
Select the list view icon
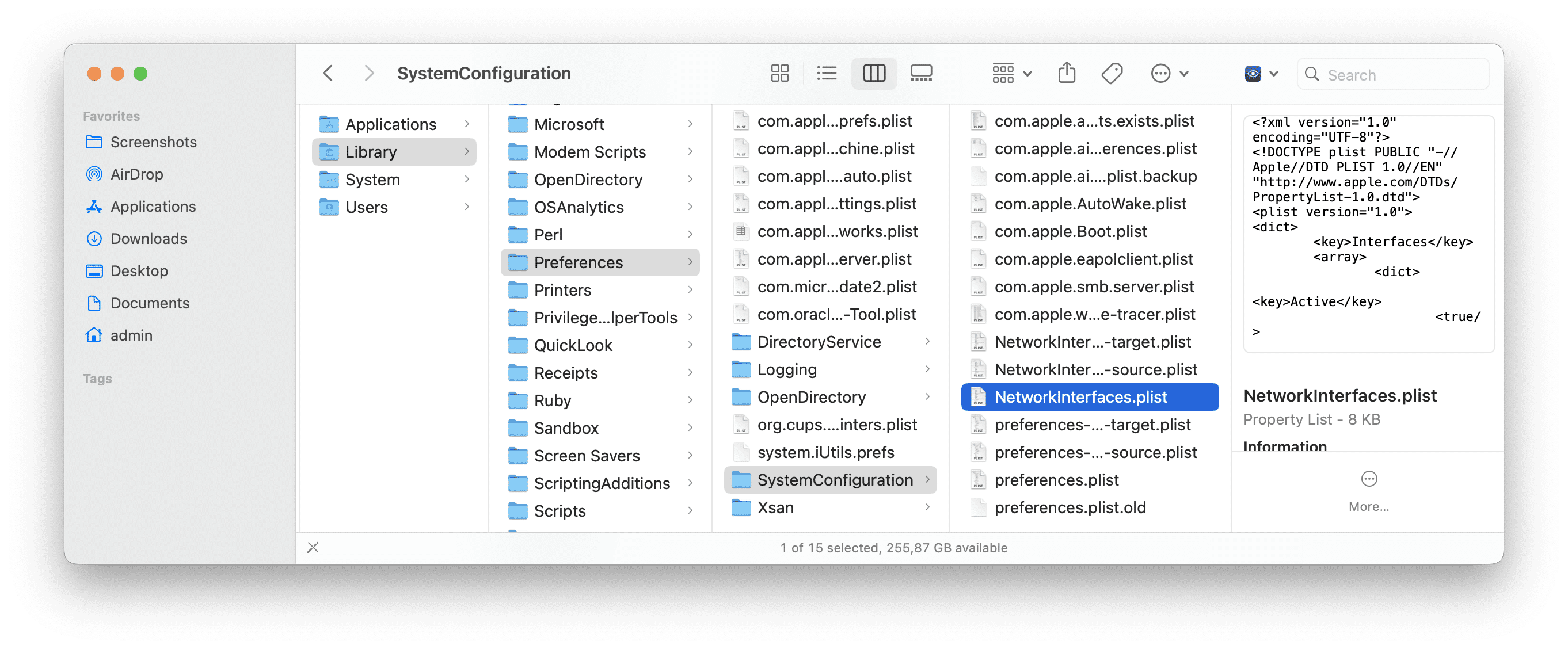click(x=826, y=73)
